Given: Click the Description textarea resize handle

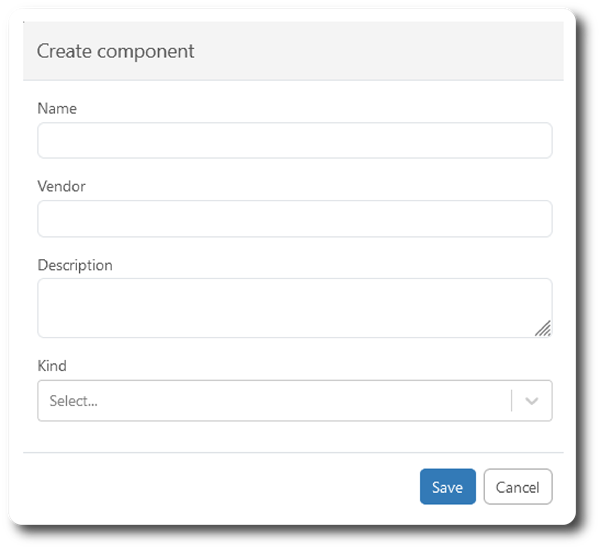Looking at the screenshot, I should tap(543, 329).
